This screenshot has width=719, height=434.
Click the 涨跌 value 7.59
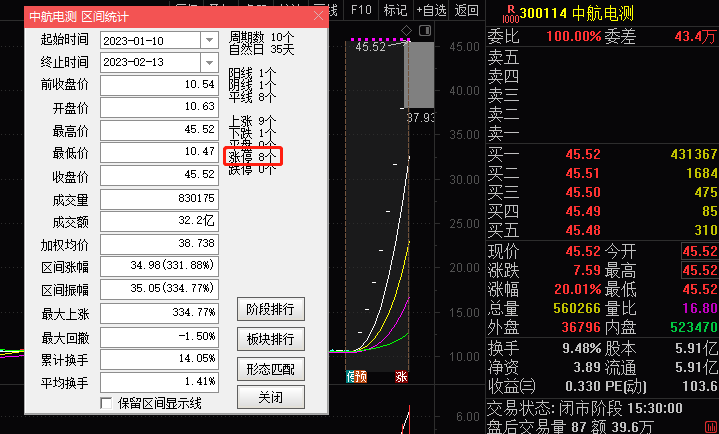pos(586,270)
